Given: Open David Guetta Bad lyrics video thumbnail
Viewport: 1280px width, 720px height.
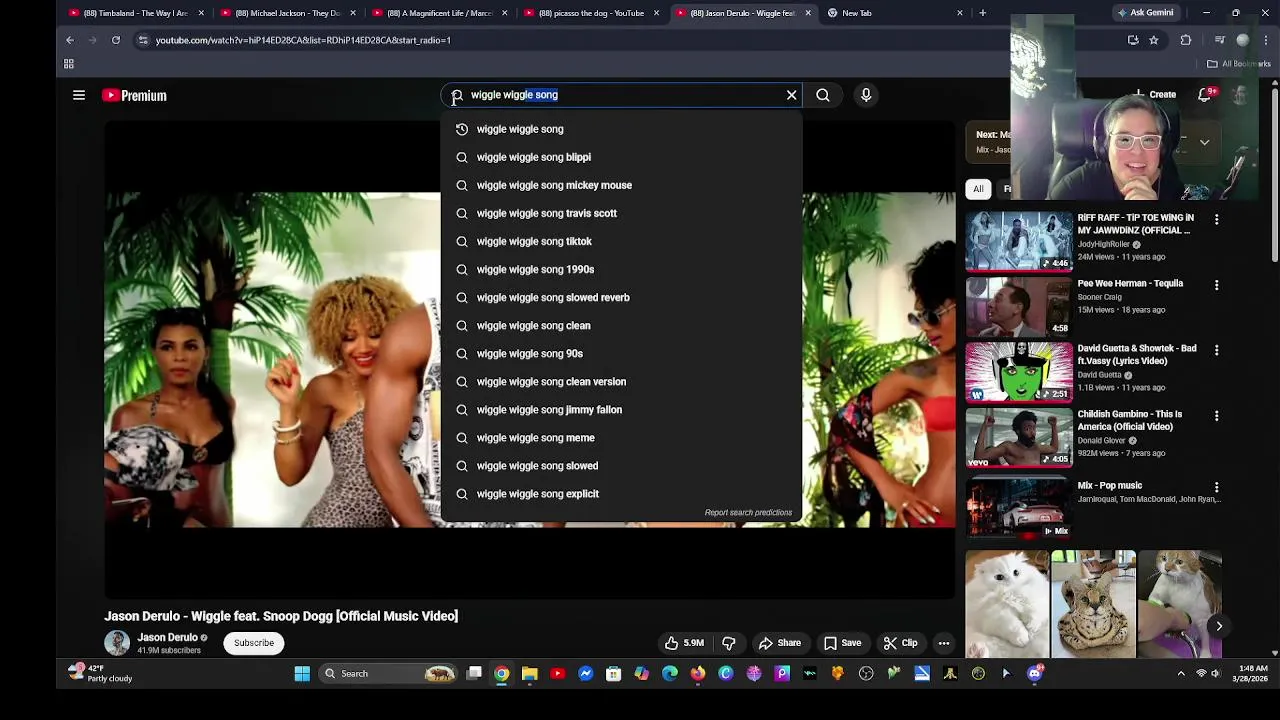Looking at the screenshot, I should tap(1018, 371).
